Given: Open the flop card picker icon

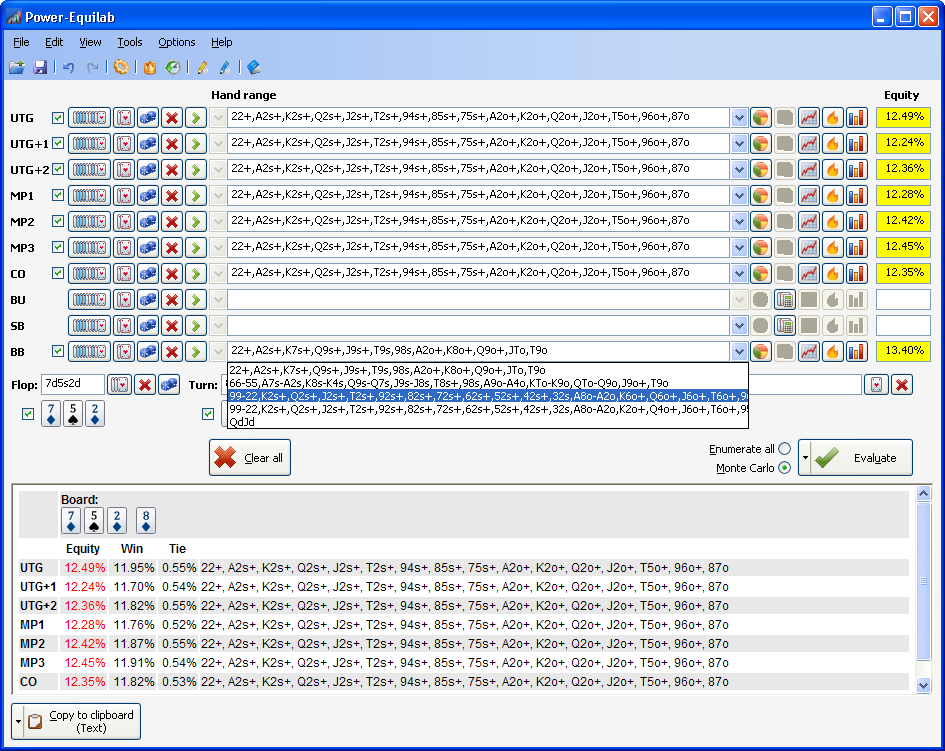Looking at the screenshot, I should [120, 385].
